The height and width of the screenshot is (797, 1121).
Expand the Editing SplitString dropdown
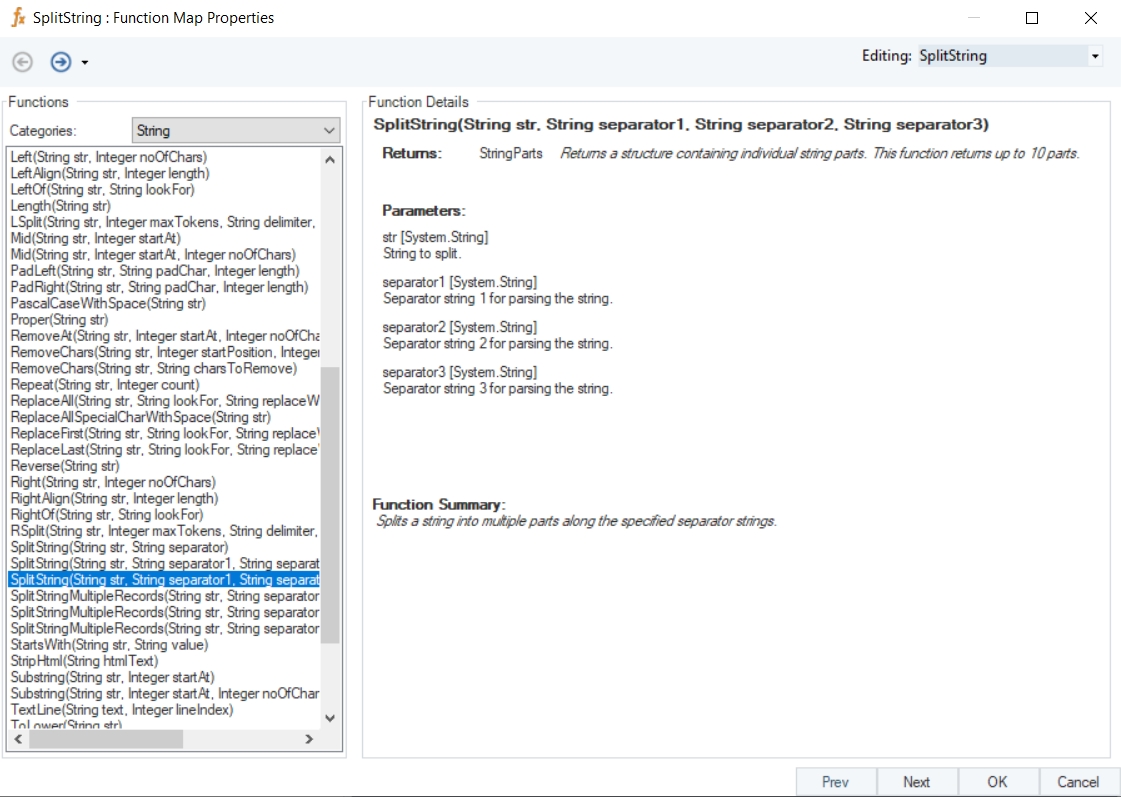[1095, 56]
